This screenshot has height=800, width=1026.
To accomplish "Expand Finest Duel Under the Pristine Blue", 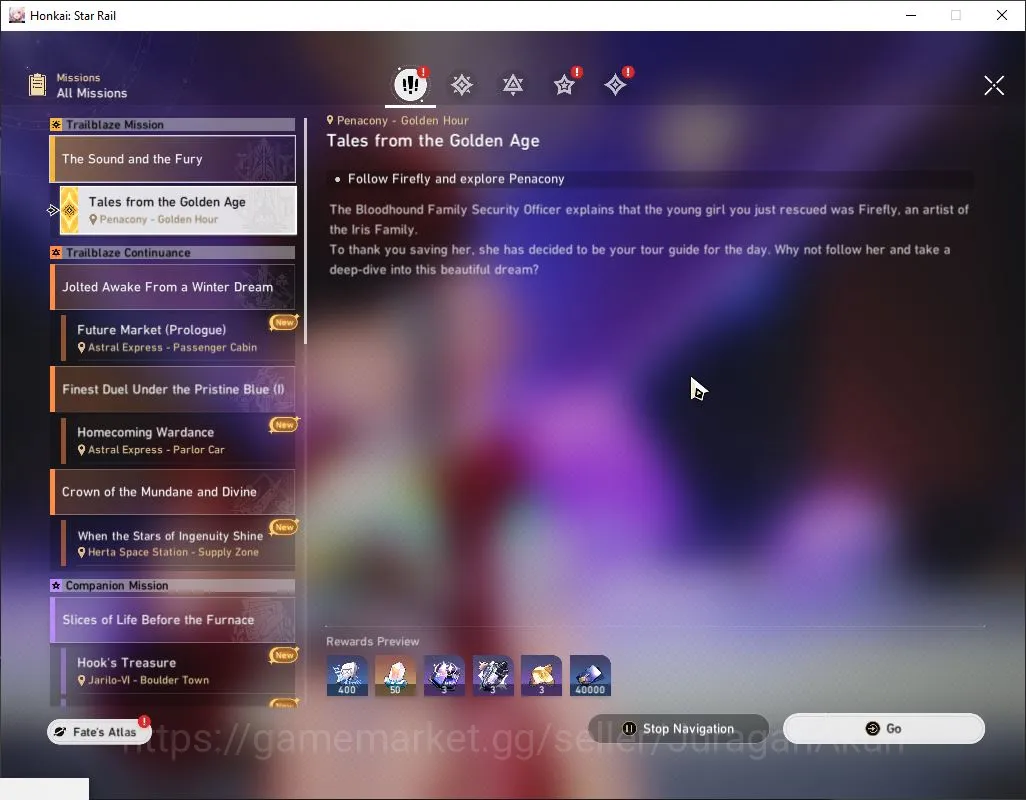I will pos(173,389).
